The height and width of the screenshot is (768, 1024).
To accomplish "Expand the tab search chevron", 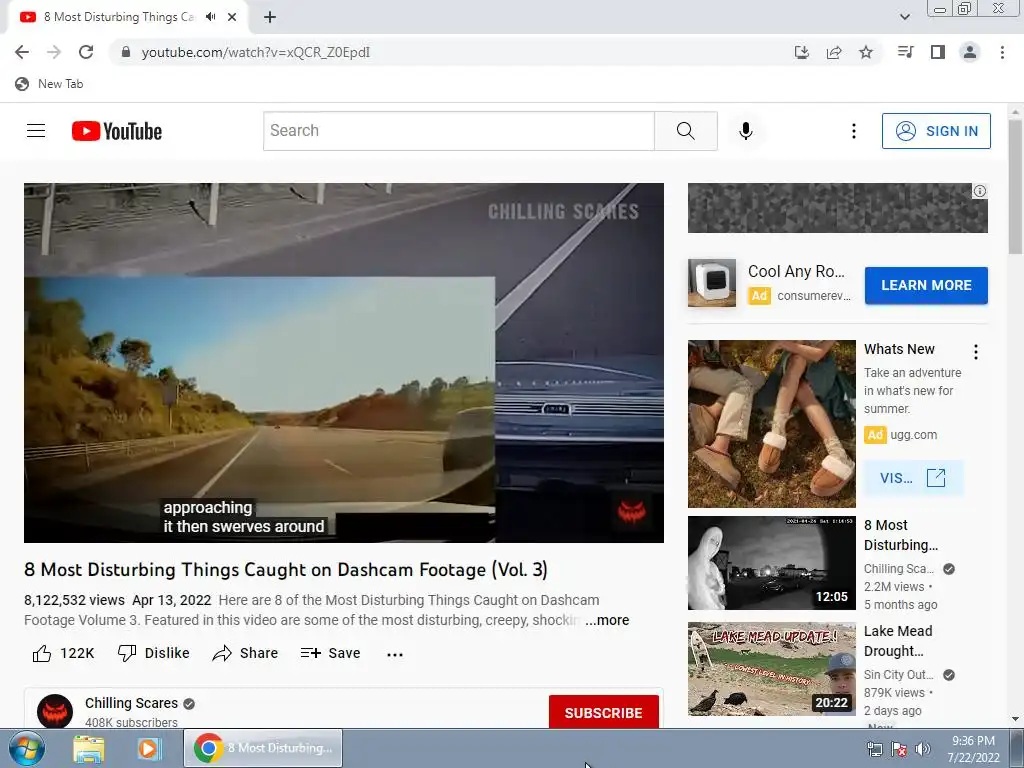I will (x=905, y=17).
